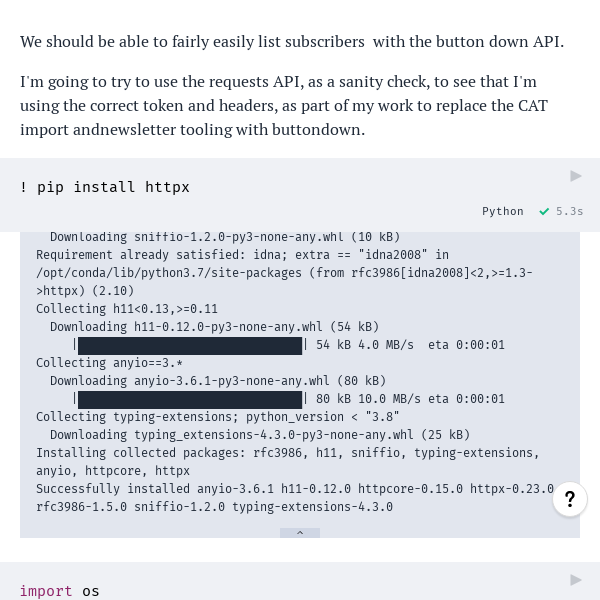This screenshot has height=600, width=600.
Task: Run the pip install httpx cell
Action: (576, 176)
